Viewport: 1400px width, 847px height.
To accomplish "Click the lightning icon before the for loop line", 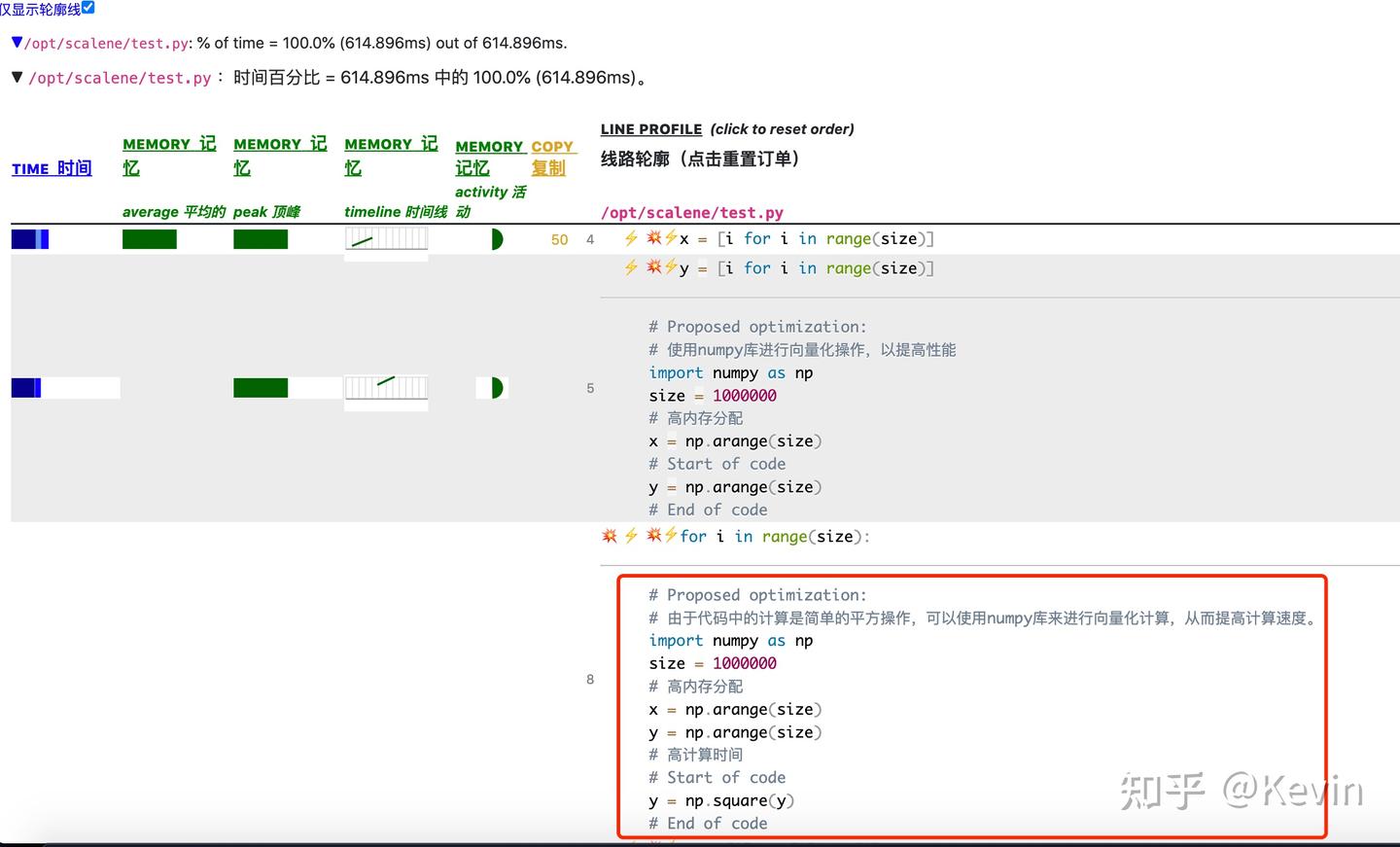I will [630, 536].
